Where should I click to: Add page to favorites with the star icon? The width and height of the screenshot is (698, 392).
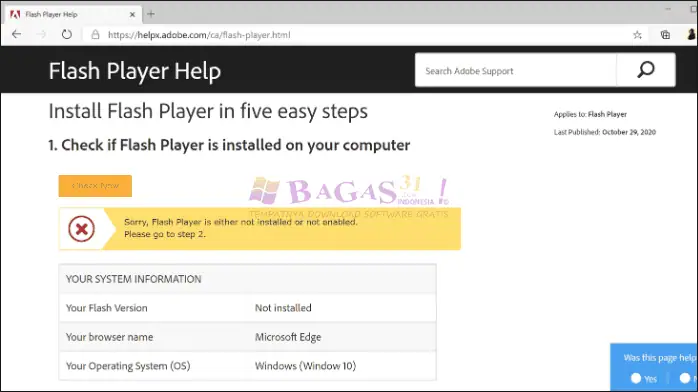(637, 35)
